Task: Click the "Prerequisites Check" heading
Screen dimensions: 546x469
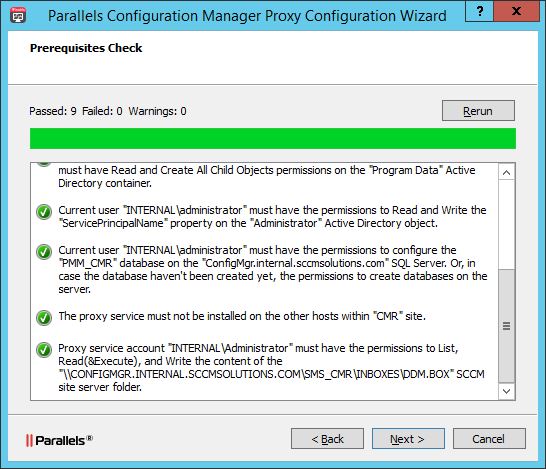Action: (x=86, y=48)
